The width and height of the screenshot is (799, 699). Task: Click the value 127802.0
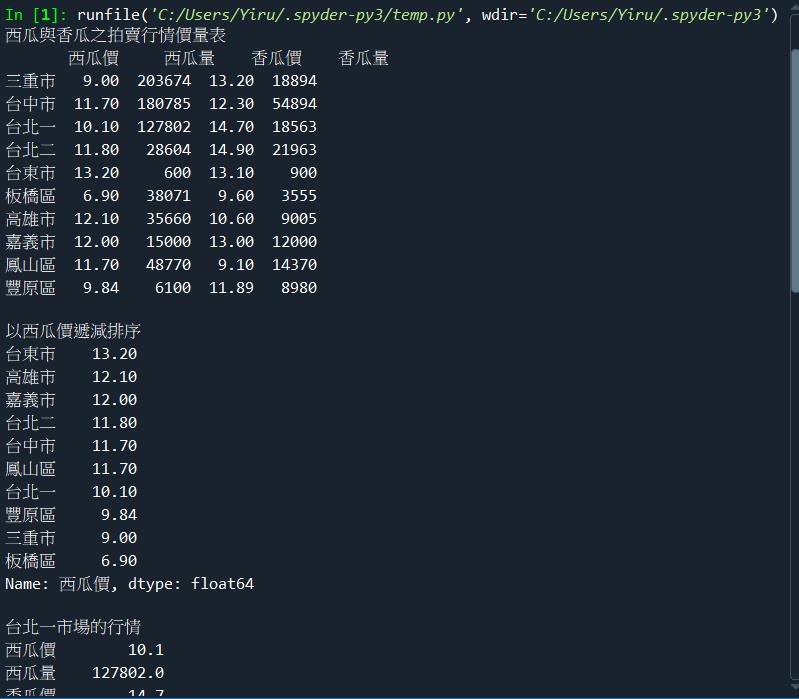[x=128, y=673]
